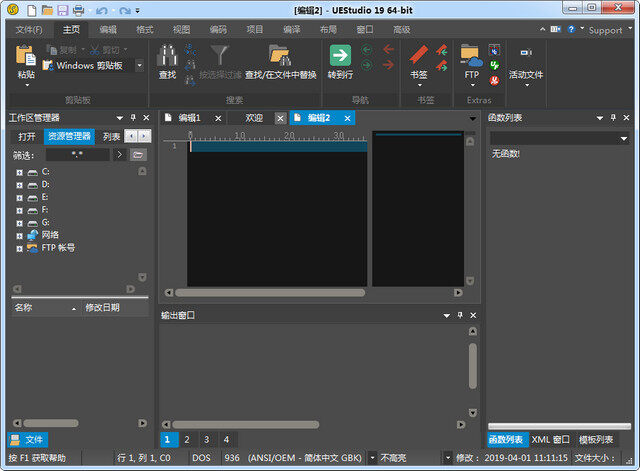Viewport: 640px width, 471px height.
Task: Open the File menu
Action: pyautogui.click(x=29, y=30)
